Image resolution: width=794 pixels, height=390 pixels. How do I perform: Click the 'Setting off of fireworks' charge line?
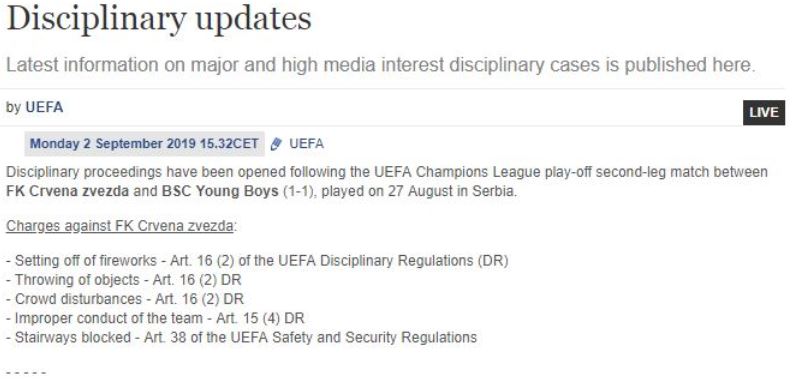(x=257, y=261)
